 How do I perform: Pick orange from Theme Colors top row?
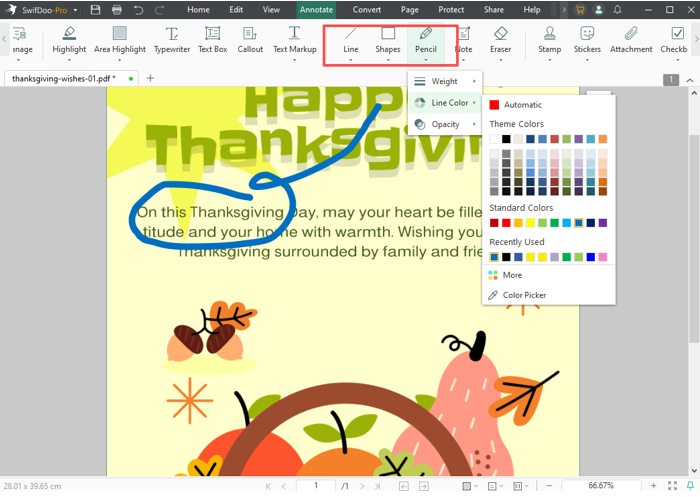(x=603, y=139)
